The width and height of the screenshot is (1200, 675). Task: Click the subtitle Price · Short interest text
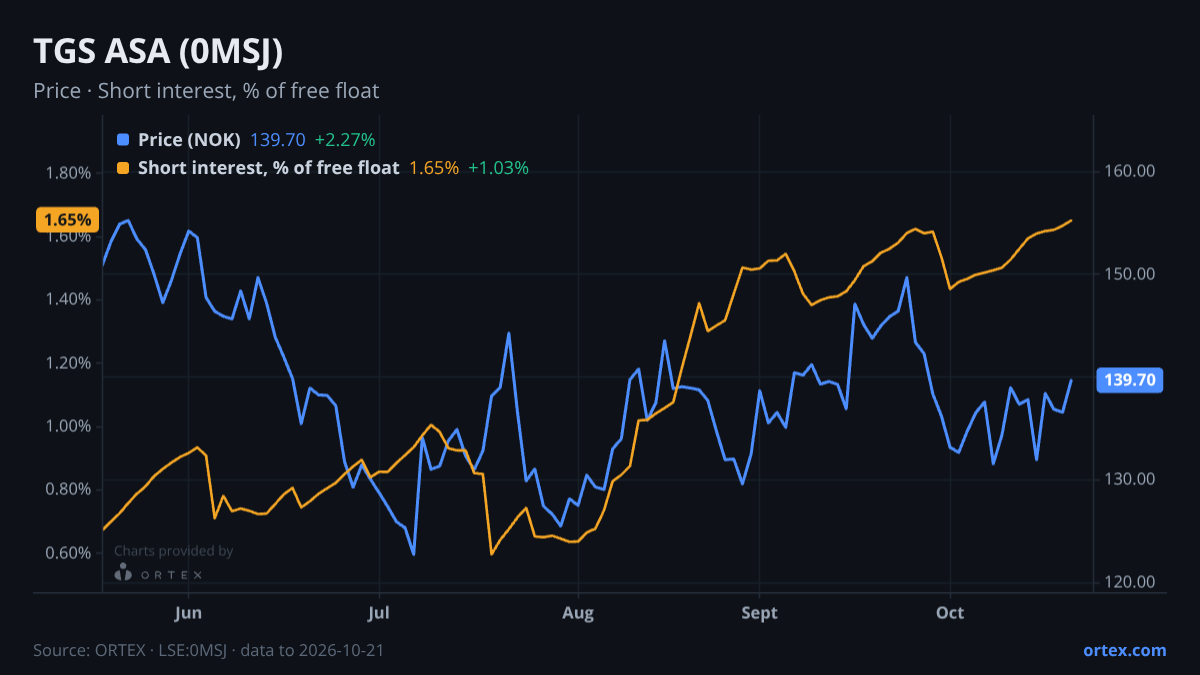point(206,91)
